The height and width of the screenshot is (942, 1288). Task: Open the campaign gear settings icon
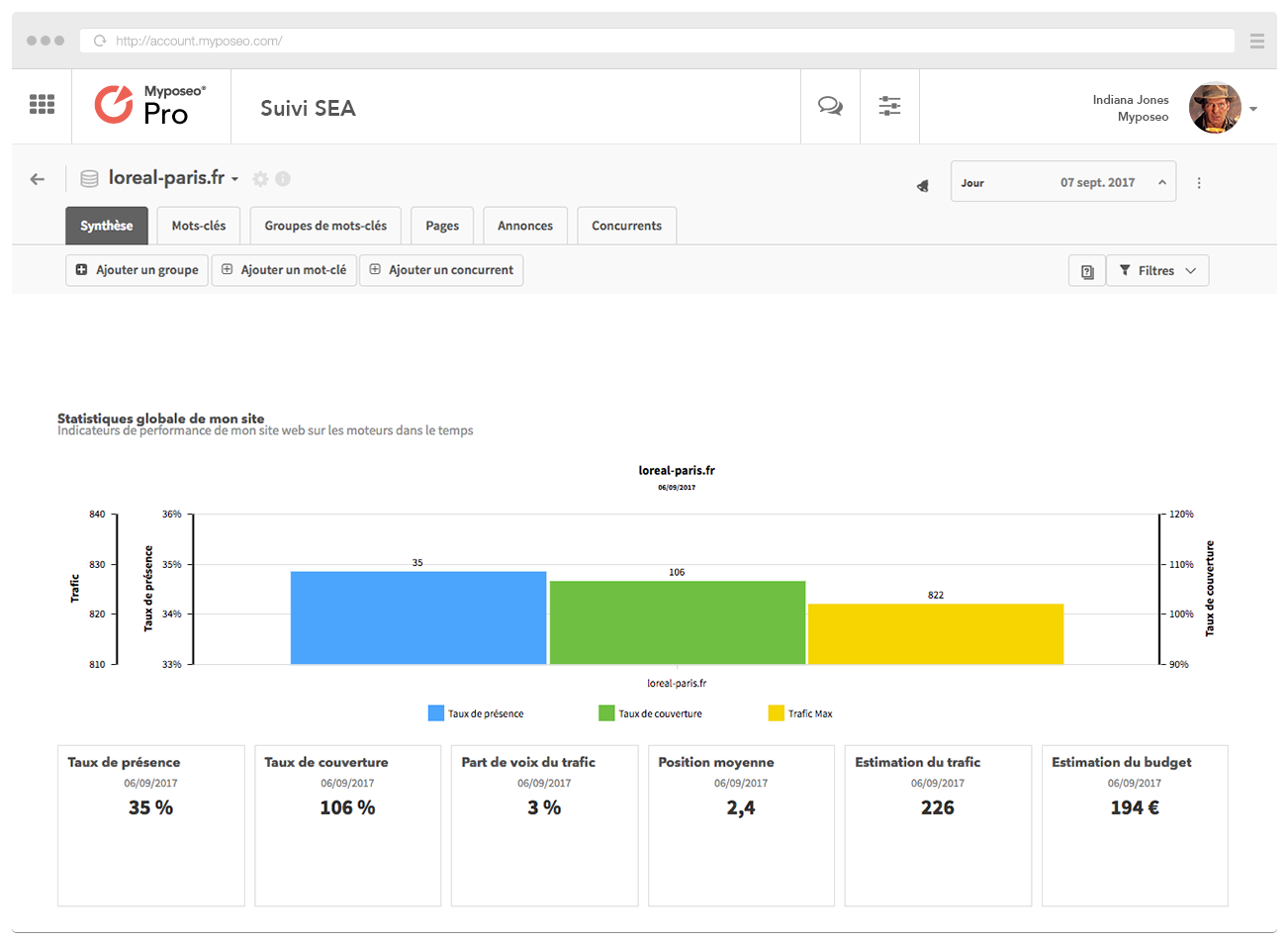pyautogui.click(x=260, y=179)
